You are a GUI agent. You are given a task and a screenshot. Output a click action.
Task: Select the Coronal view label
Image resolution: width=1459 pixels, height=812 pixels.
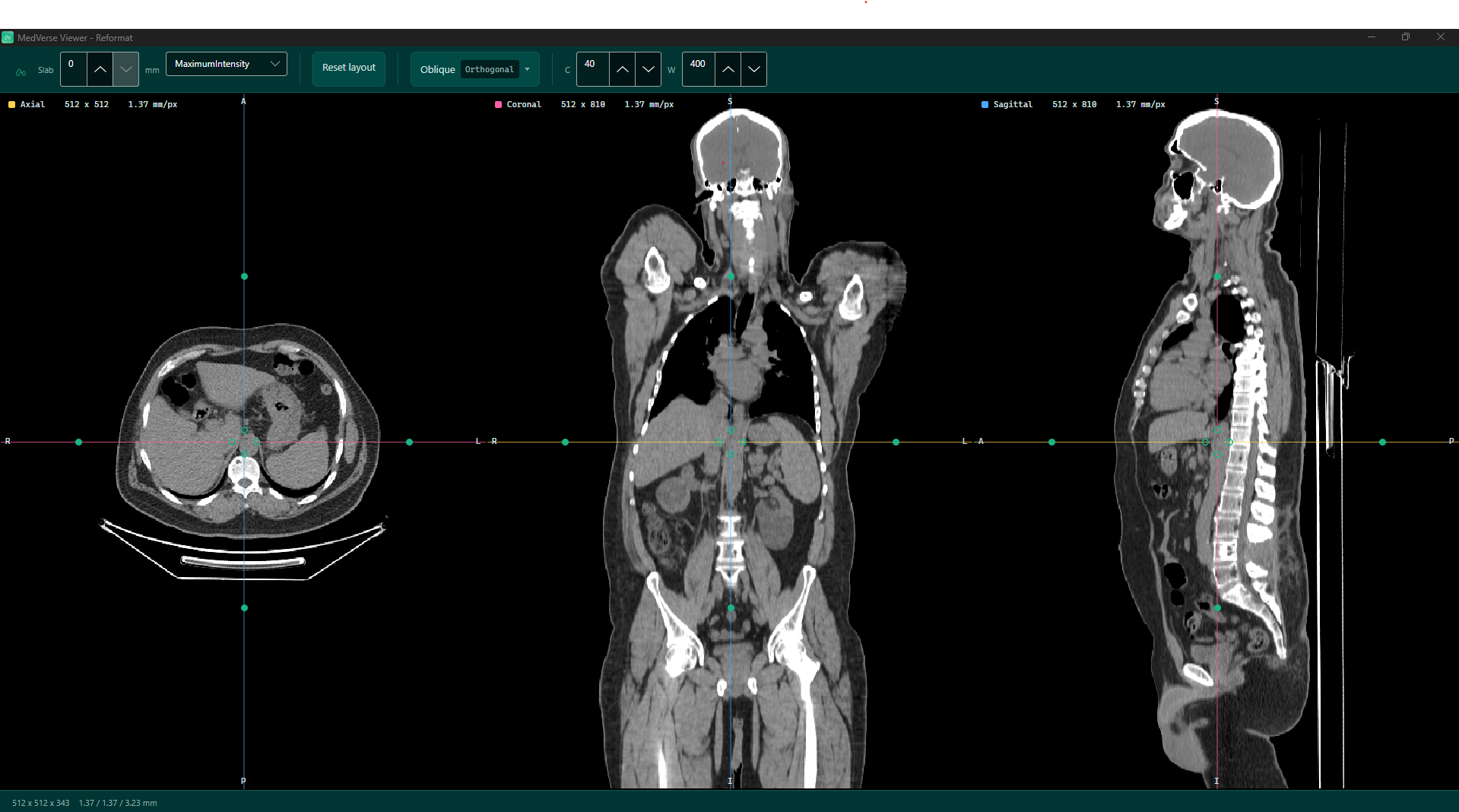pyautogui.click(x=524, y=105)
